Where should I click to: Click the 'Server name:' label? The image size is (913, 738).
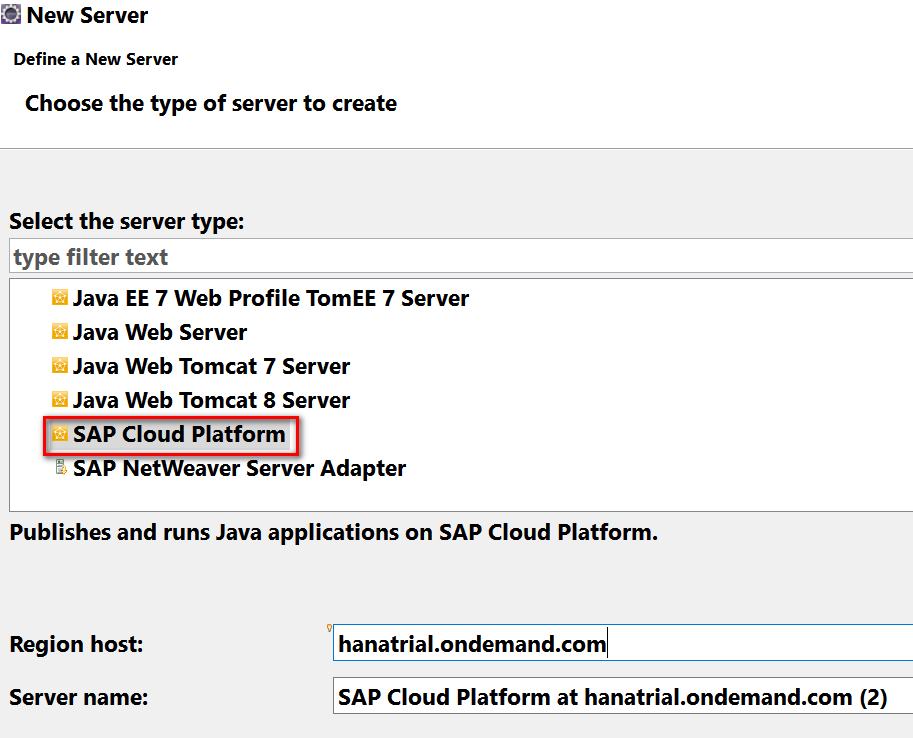(x=79, y=697)
